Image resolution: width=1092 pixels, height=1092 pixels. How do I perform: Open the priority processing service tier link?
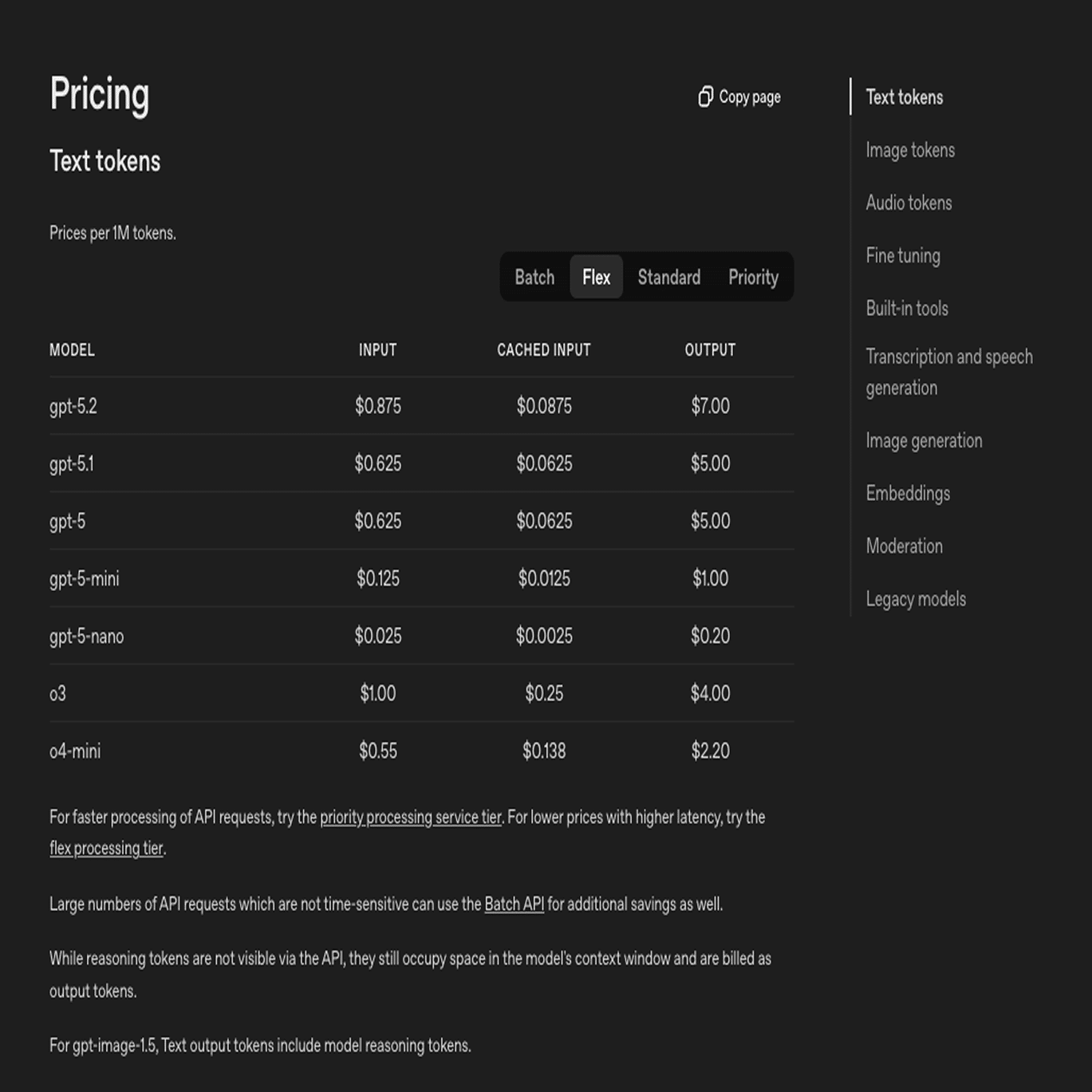click(x=410, y=818)
